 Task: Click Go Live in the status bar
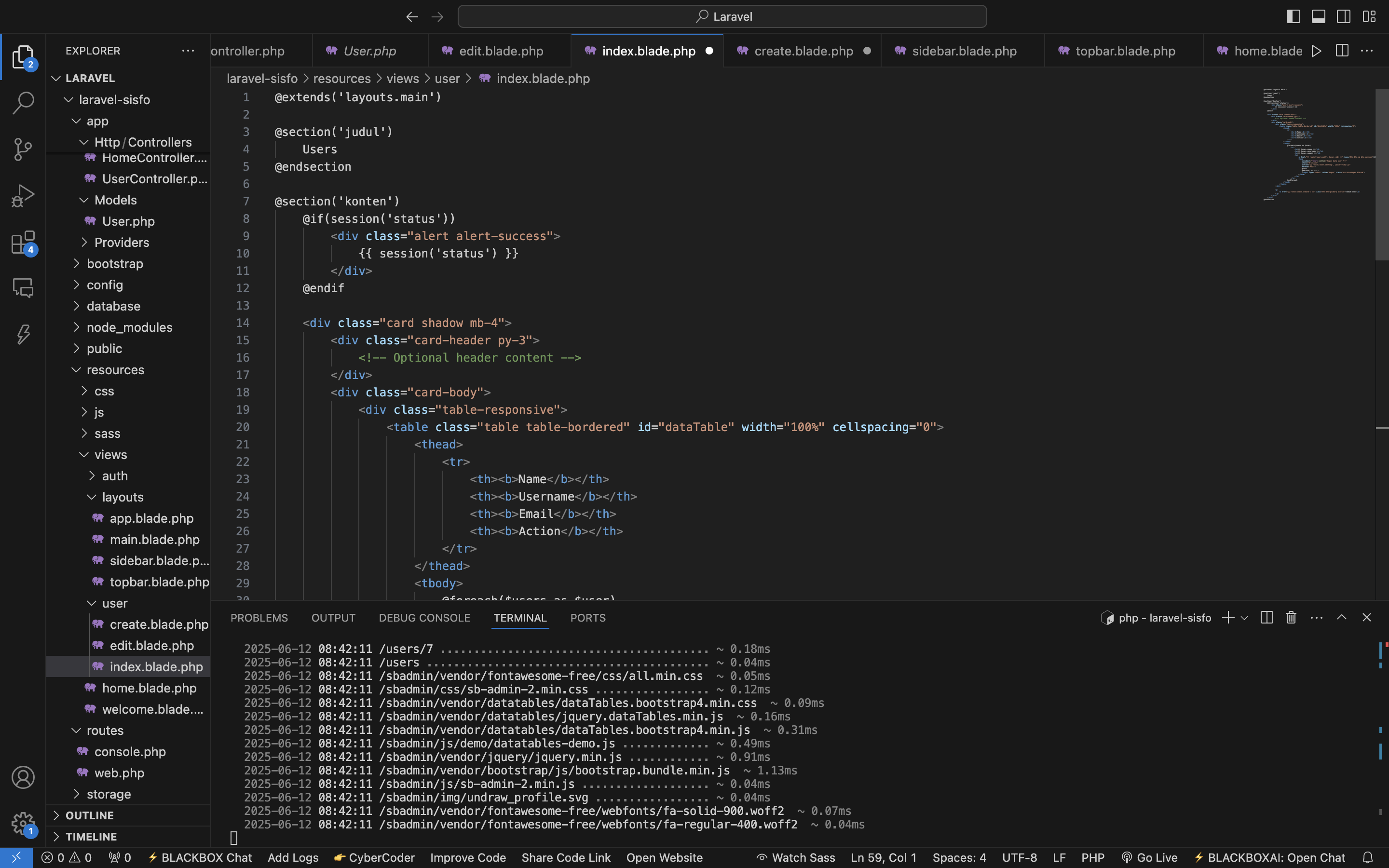click(1156, 857)
